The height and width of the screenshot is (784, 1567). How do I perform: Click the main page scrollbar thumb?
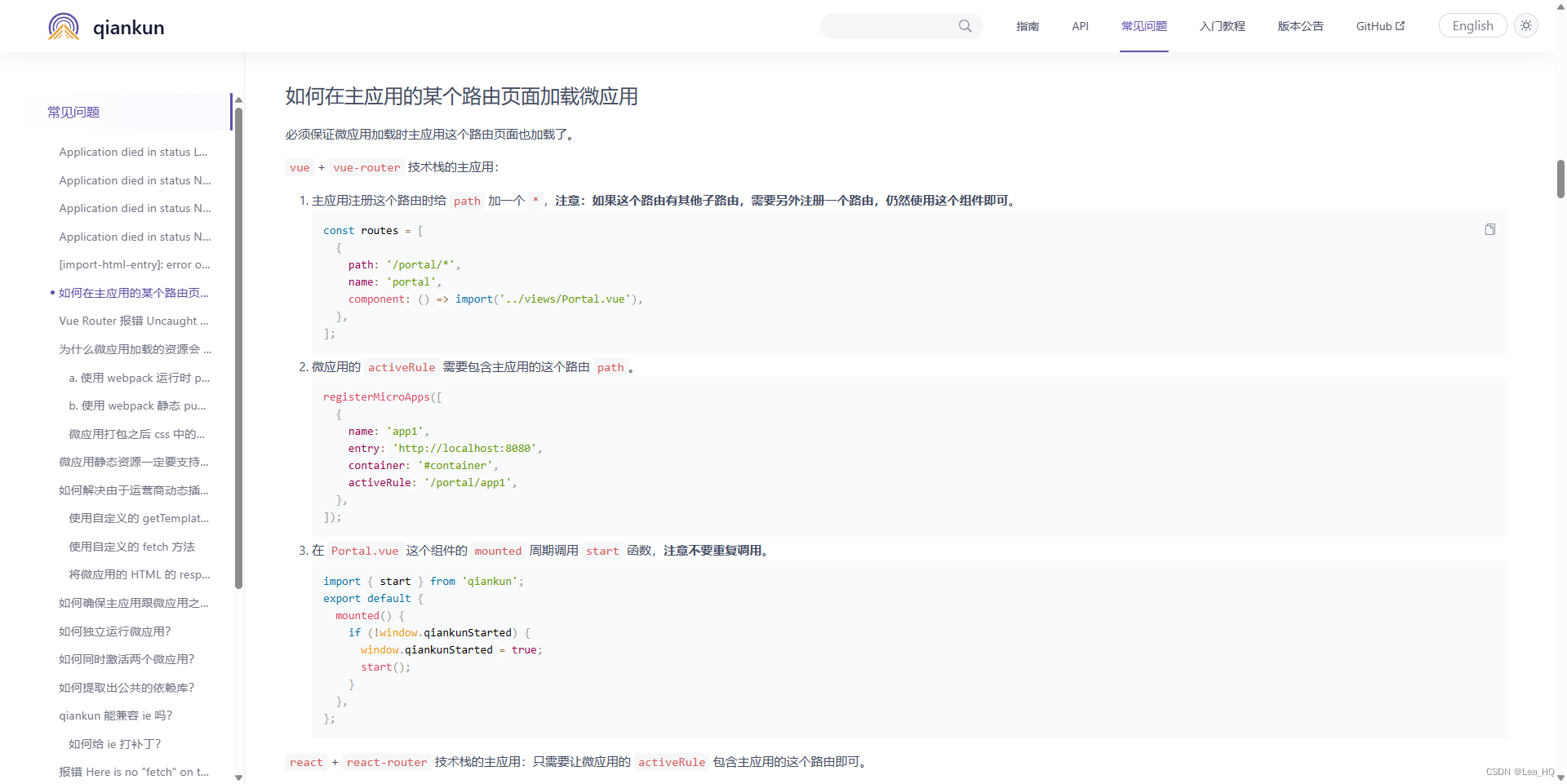(x=1560, y=179)
